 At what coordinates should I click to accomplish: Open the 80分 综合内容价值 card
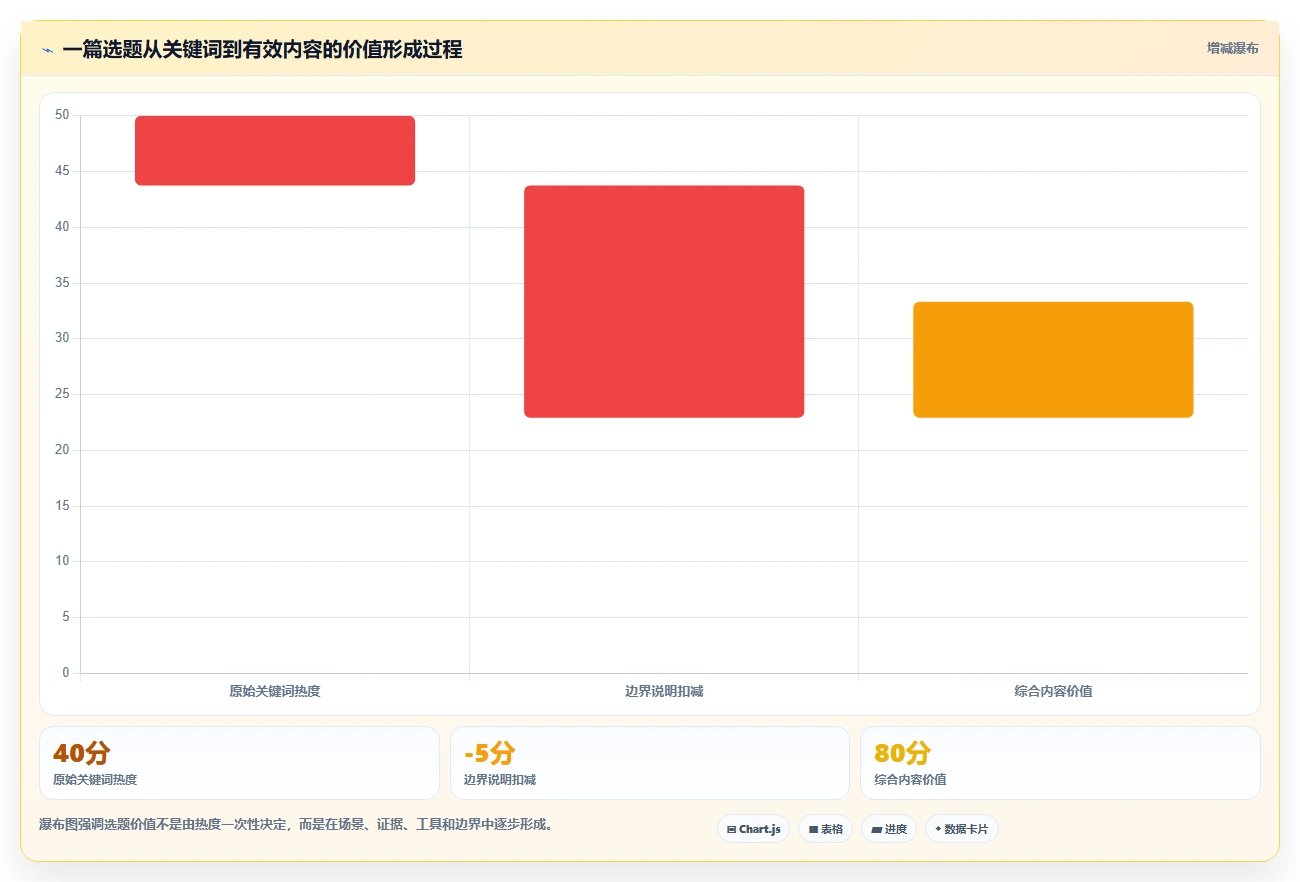[x=1060, y=763]
